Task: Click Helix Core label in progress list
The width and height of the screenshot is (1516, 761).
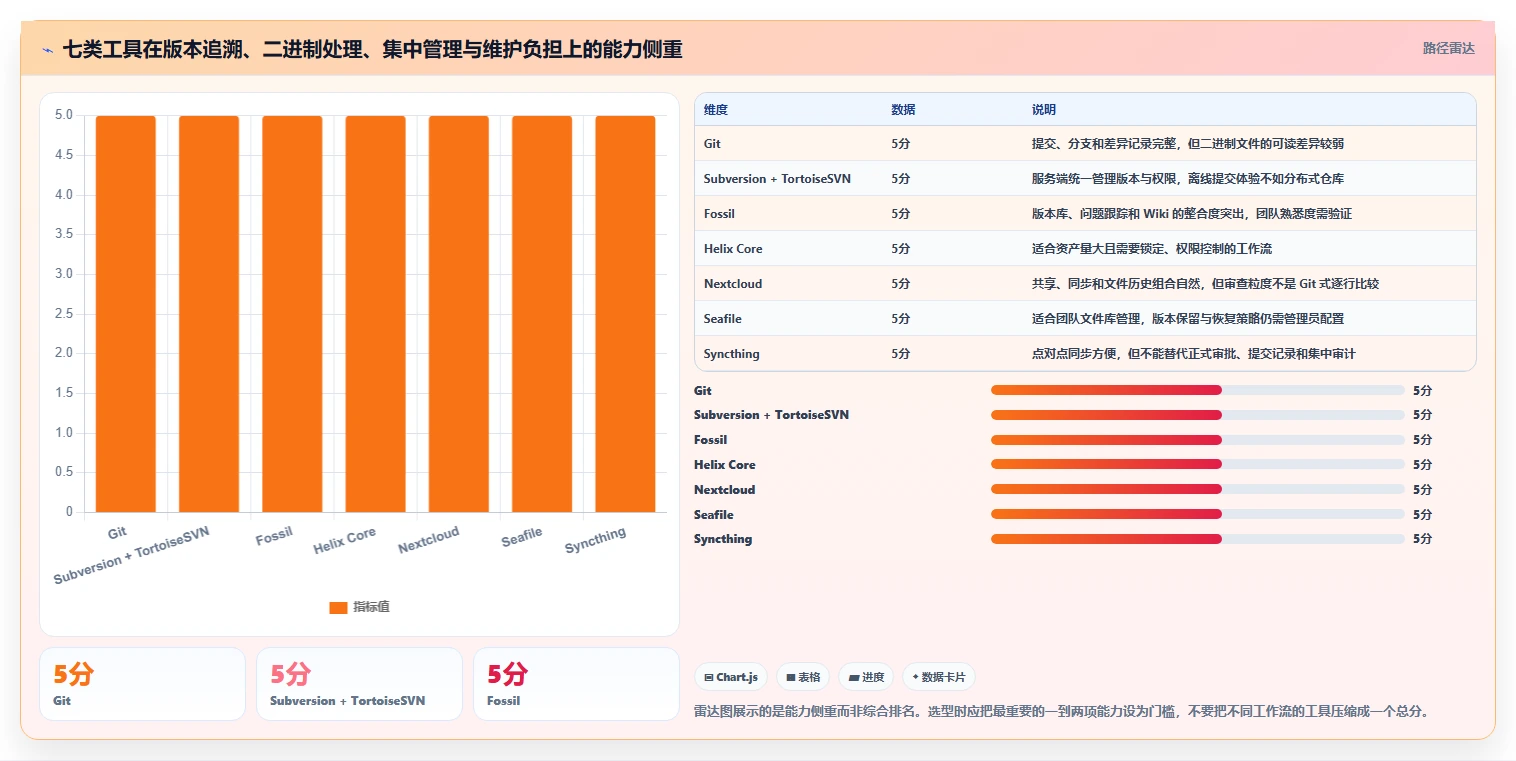Action: 725,465
